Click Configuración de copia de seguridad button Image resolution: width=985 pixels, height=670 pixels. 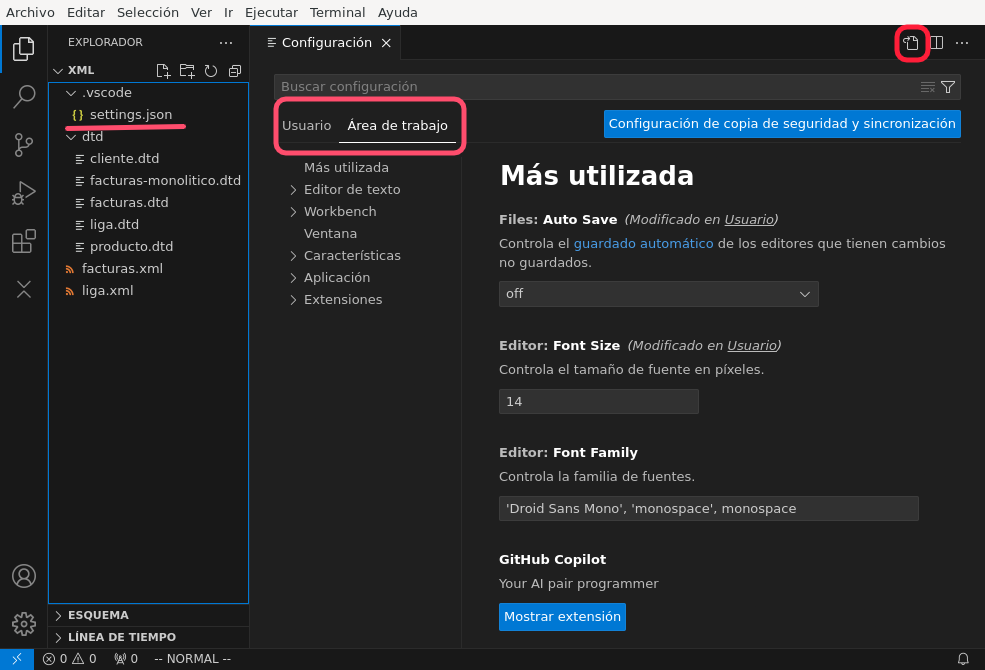coord(782,124)
